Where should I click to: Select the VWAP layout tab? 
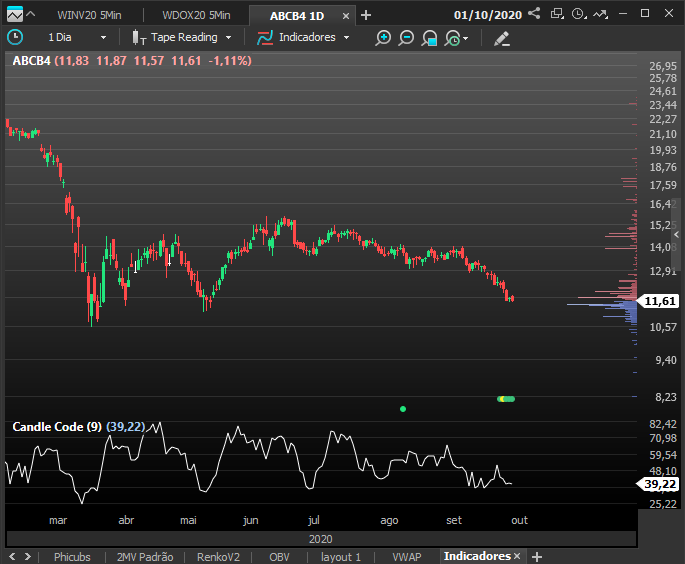pyautogui.click(x=407, y=557)
